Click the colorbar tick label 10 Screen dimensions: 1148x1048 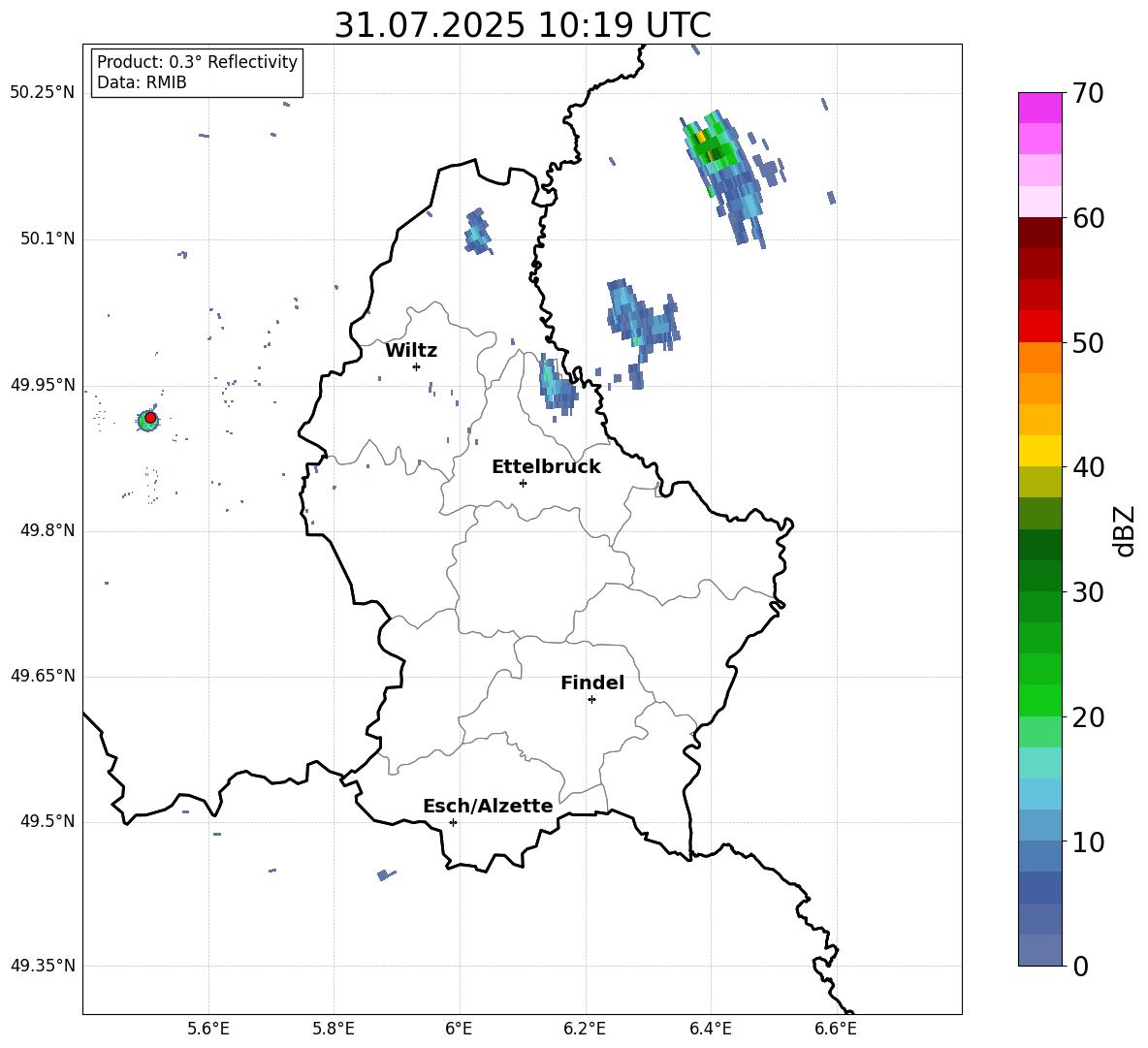(x=1088, y=842)
